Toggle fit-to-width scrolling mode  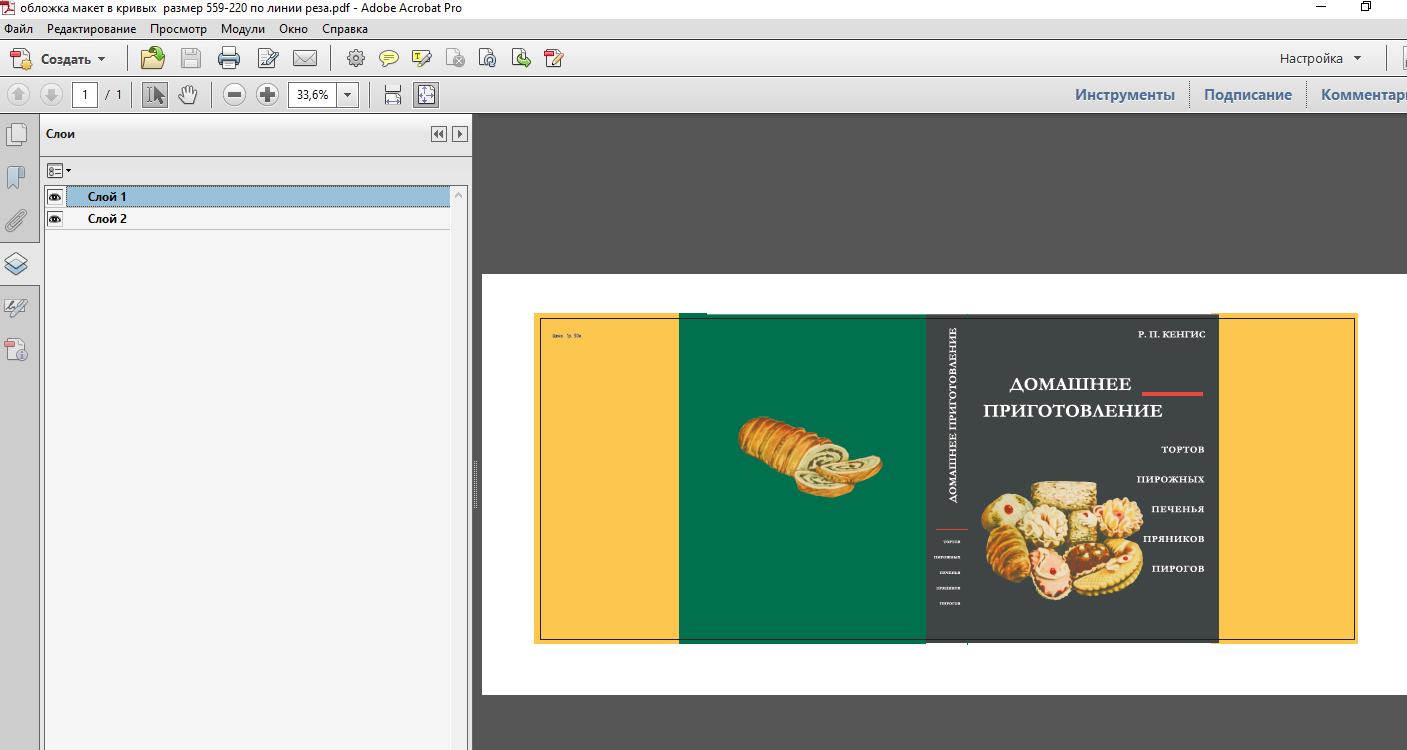coord(393,95)
